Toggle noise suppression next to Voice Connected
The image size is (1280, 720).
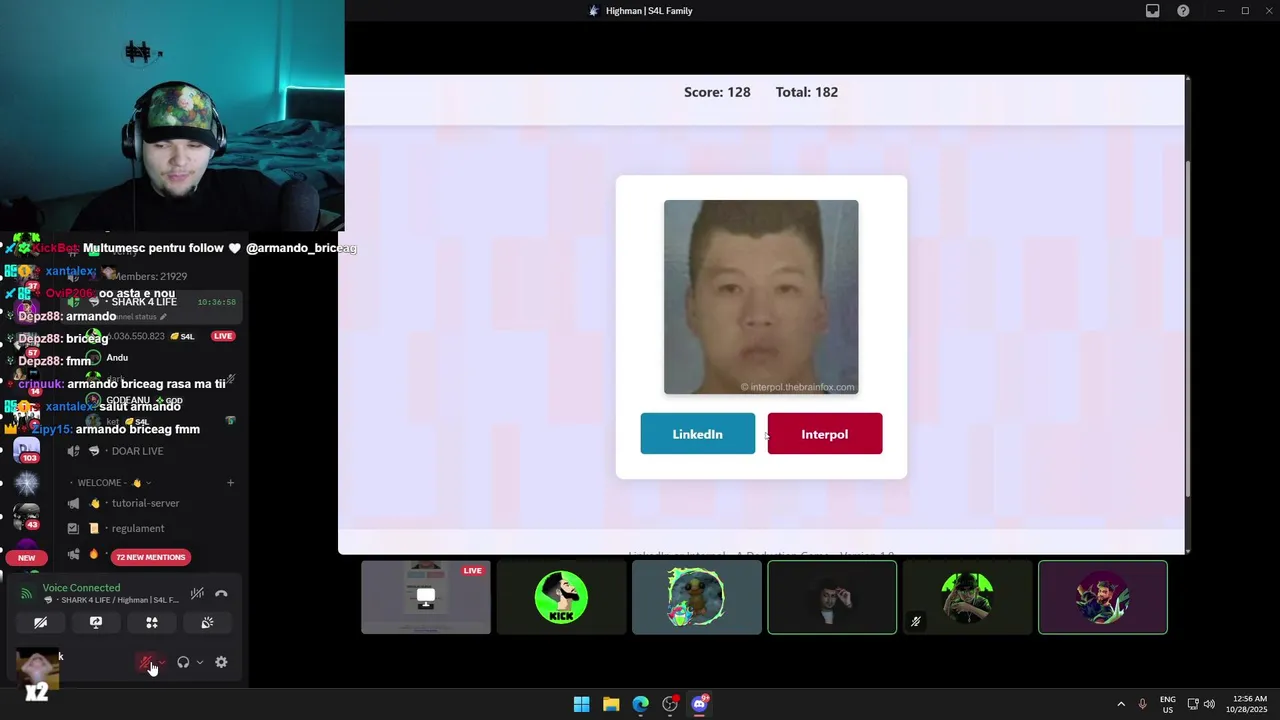pos(197,594)
